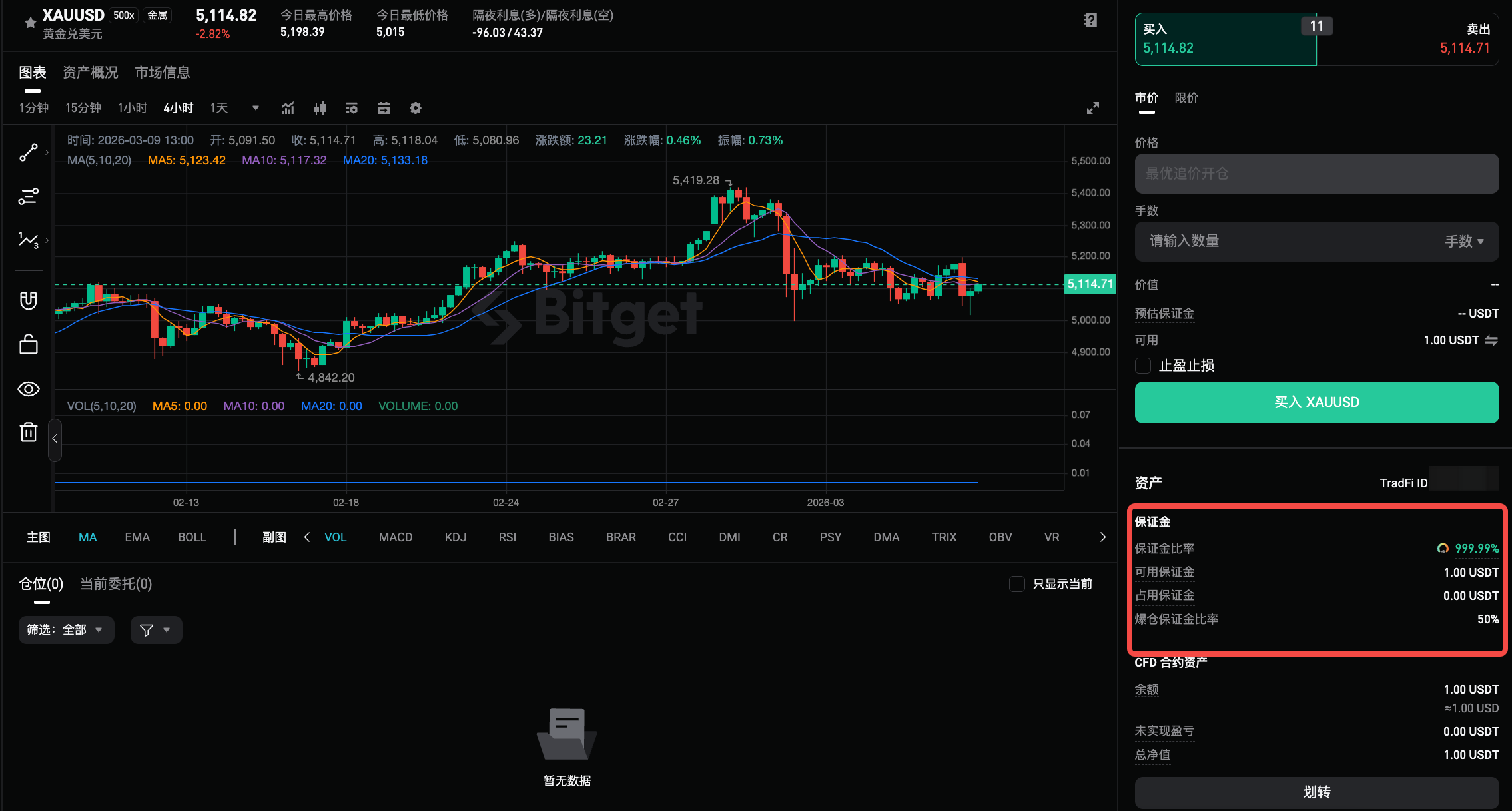Expand the chart to fullscreen
Image resolution: width=1512 pixels, height=811 pixels.
click(x=1092, y=108)
